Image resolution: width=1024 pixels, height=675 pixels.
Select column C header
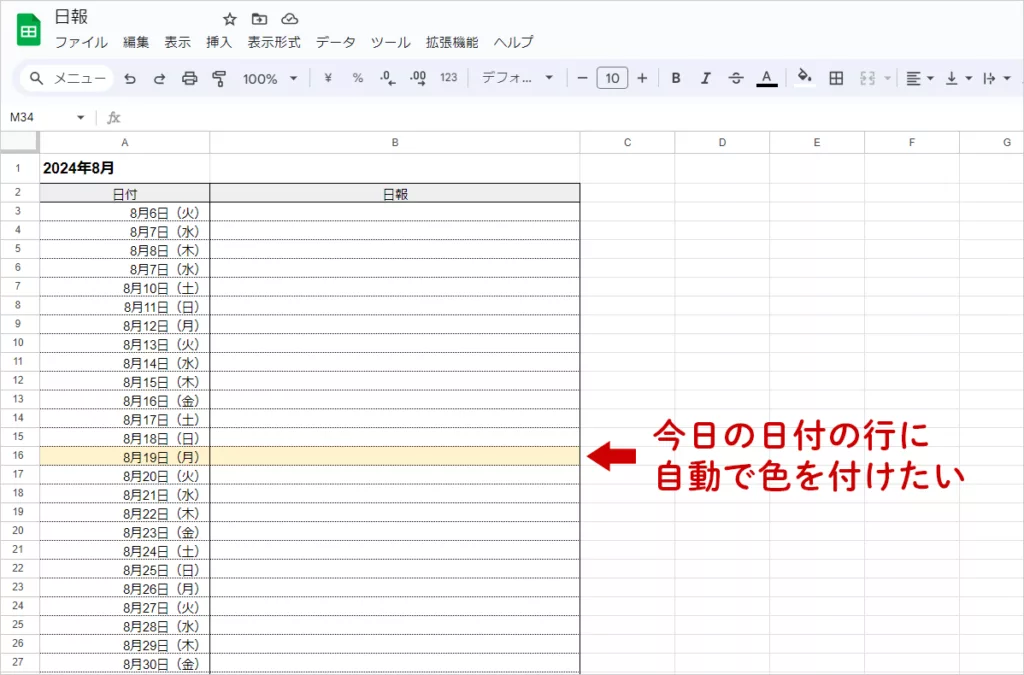coord(627,142)
